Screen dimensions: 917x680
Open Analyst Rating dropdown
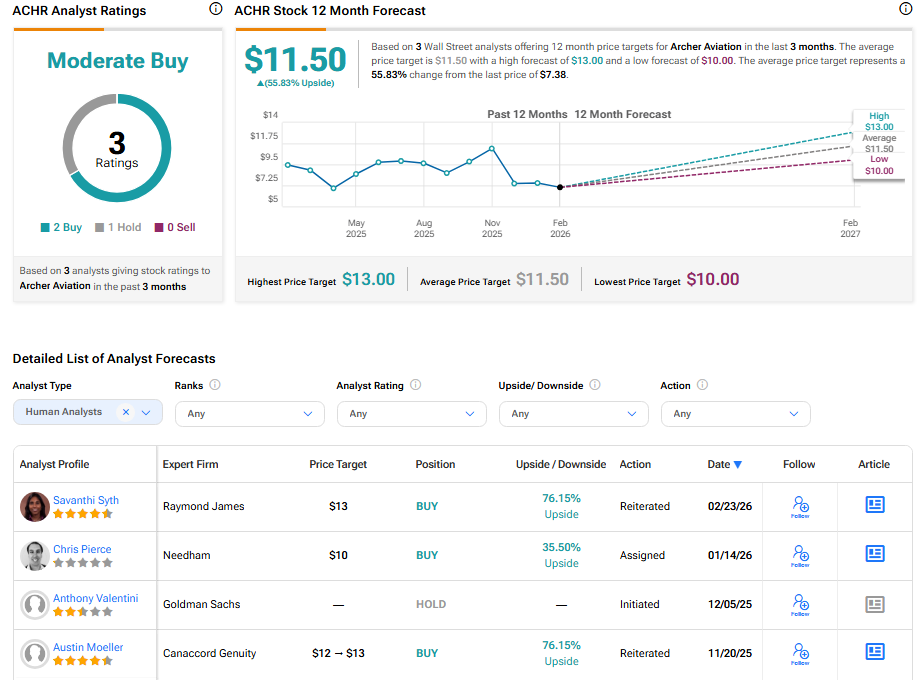click(x=411, y=414)
